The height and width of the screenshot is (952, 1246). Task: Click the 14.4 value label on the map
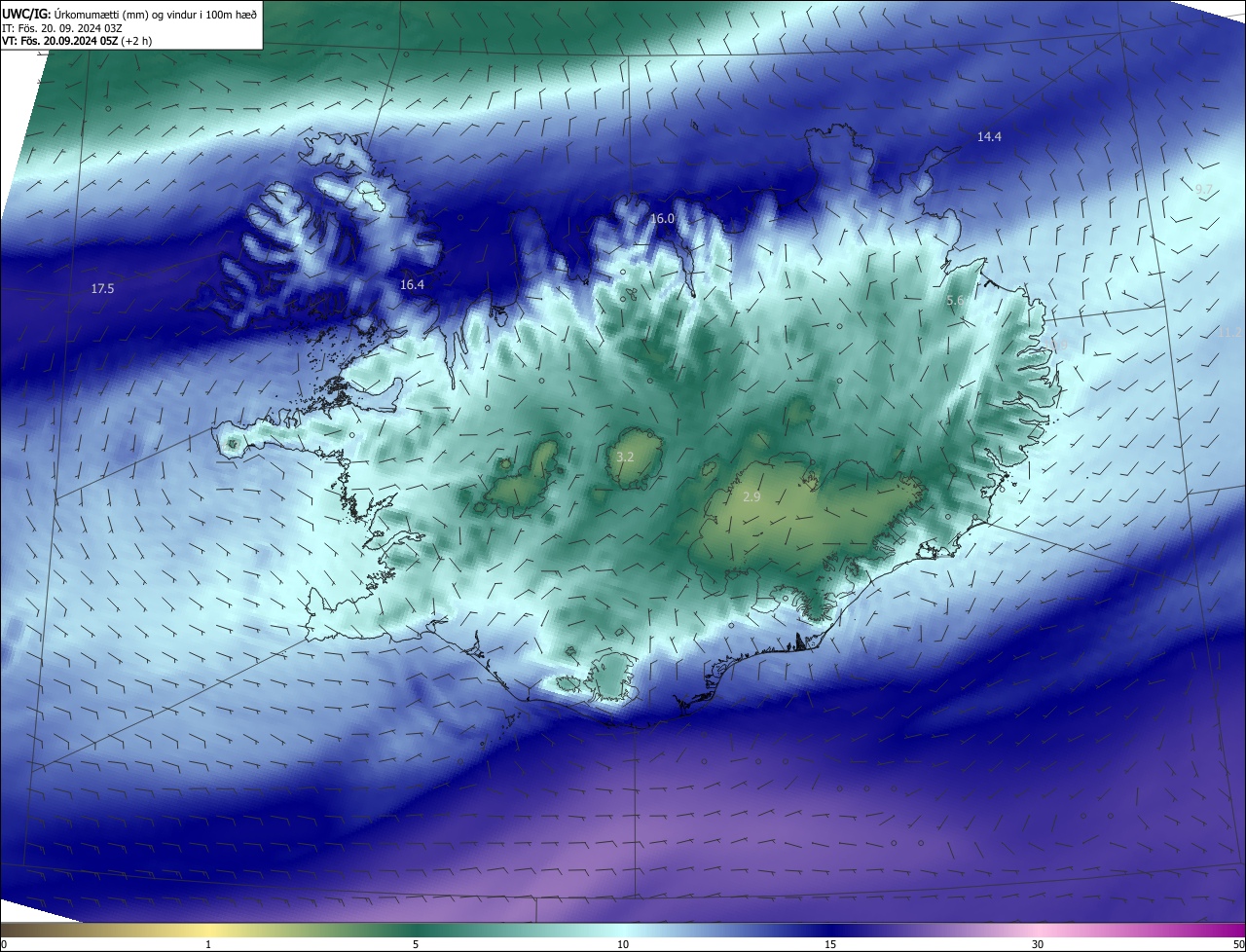tap(989, 137)
